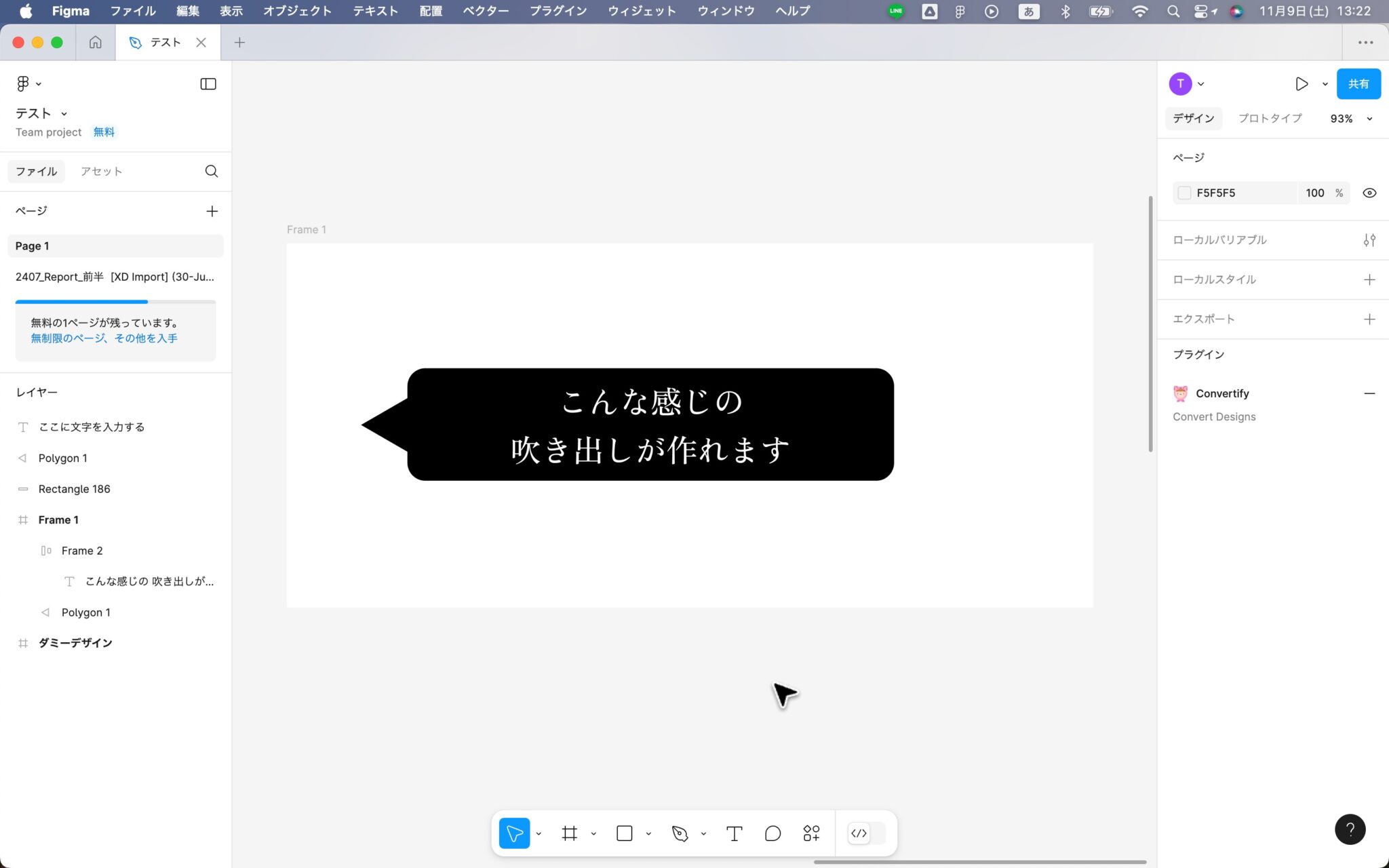The image size is (1389, 868).
Task: Select the Frame tool
Action: pyautogui.click(x=570, y=833)
